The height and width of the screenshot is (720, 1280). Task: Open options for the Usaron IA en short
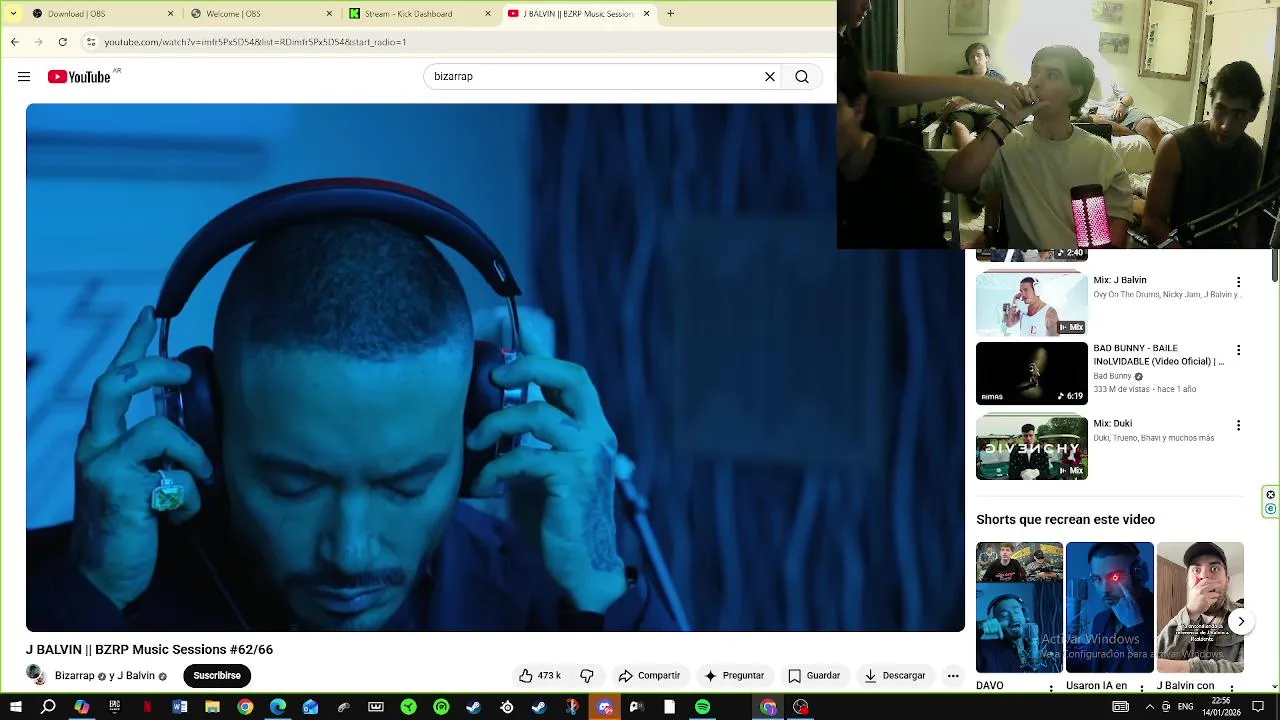pyautogui.click(x=1141, y=688)
